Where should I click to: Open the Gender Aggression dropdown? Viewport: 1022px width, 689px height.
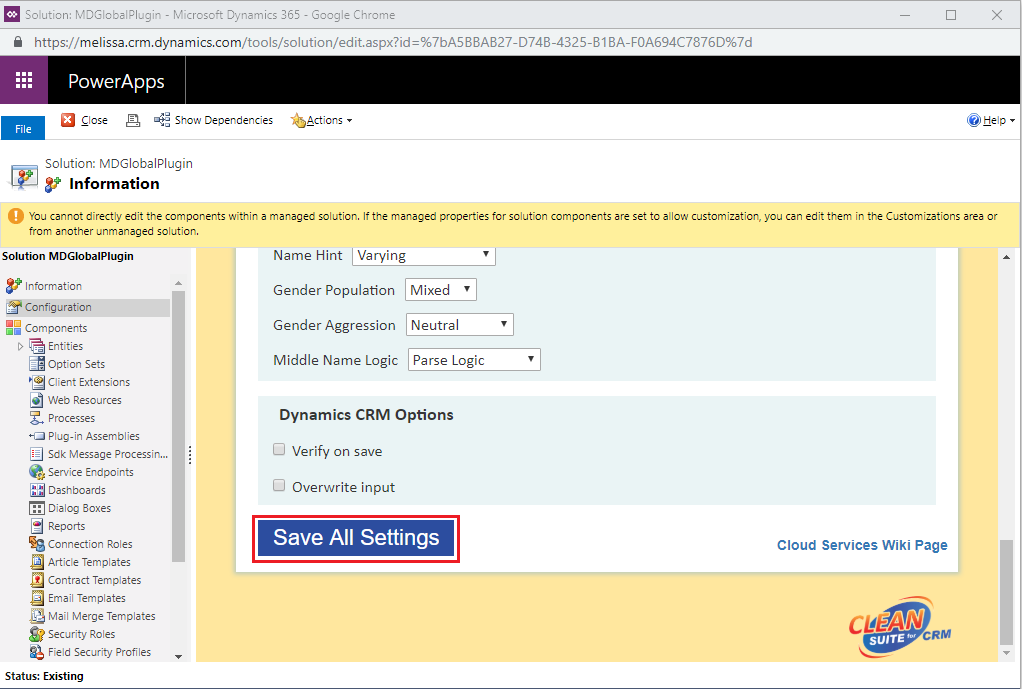[x=460, y=325]
